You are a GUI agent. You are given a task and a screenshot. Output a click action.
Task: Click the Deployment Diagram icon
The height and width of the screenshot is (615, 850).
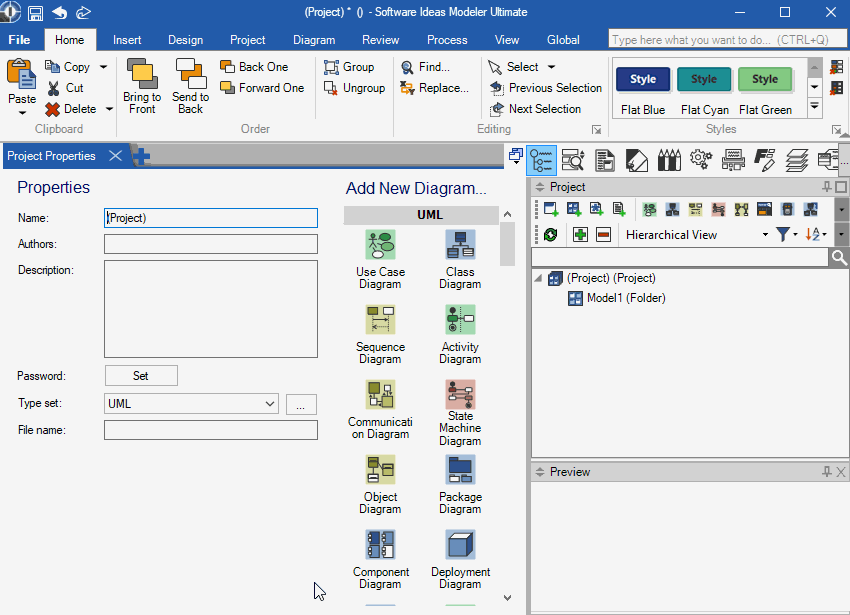pos(460,546)
